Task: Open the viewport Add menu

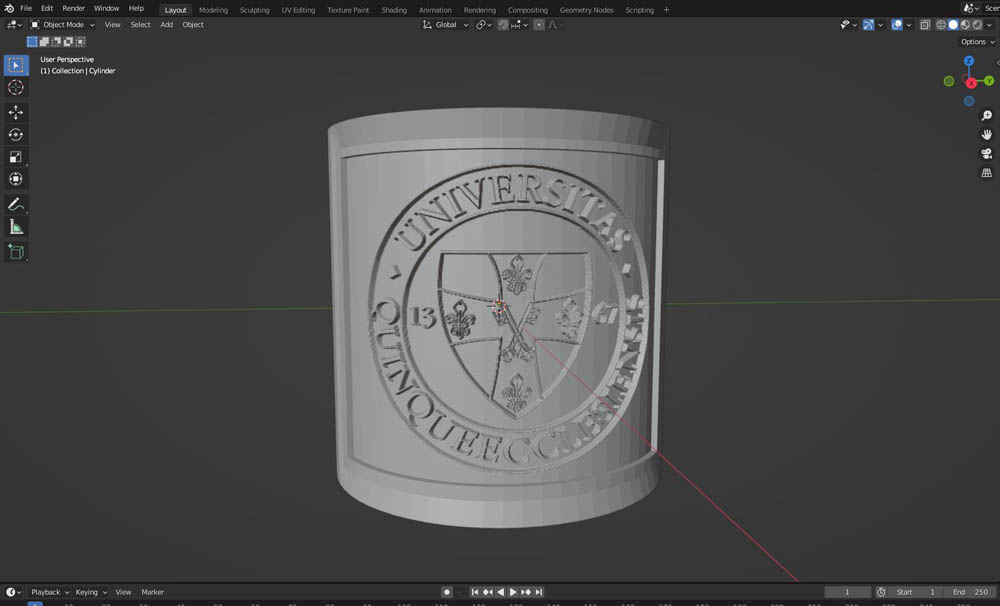Action: pos(166,25)
